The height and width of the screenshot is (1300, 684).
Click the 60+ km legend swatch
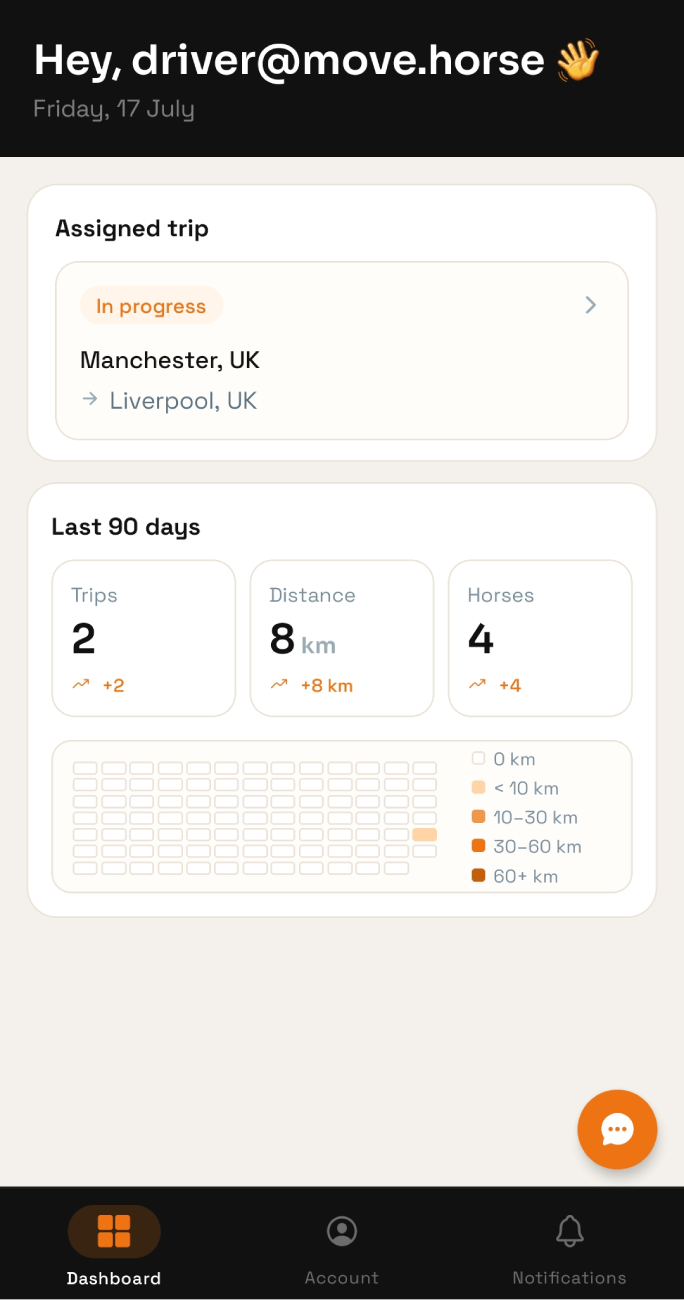point(478,876)
